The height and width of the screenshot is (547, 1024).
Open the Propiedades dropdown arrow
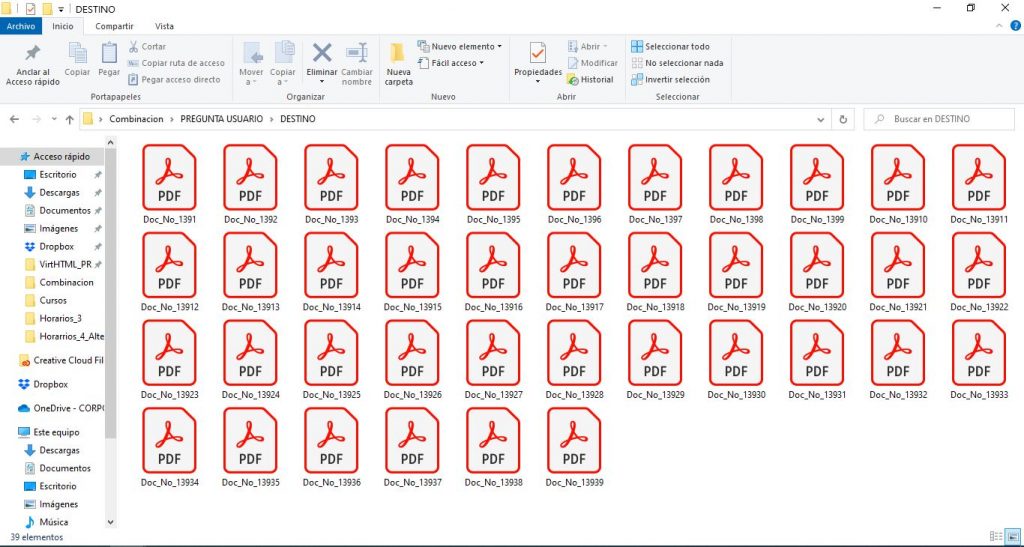538,82
